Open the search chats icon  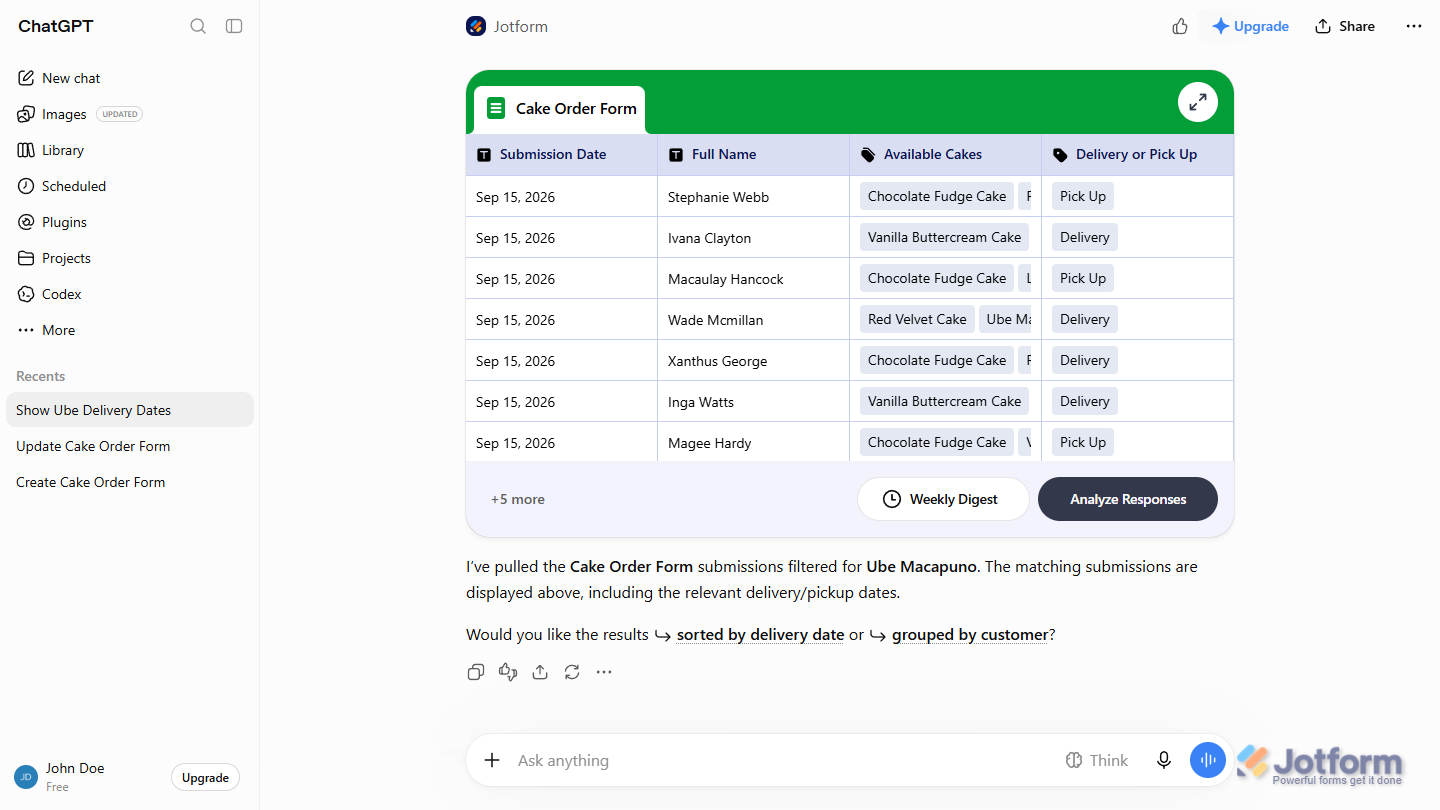click(x=198, y=26)
